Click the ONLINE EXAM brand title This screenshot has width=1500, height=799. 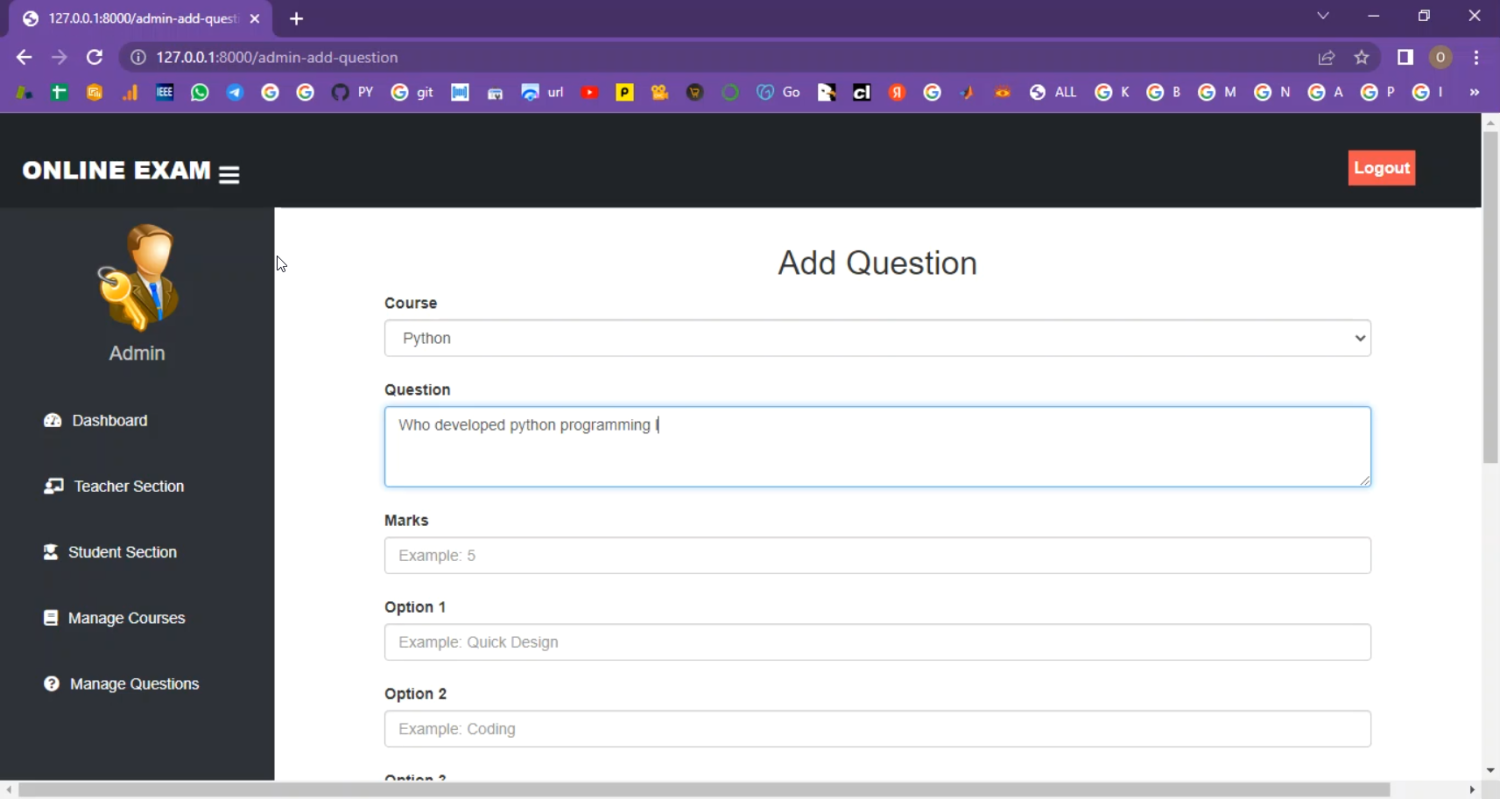116,171
